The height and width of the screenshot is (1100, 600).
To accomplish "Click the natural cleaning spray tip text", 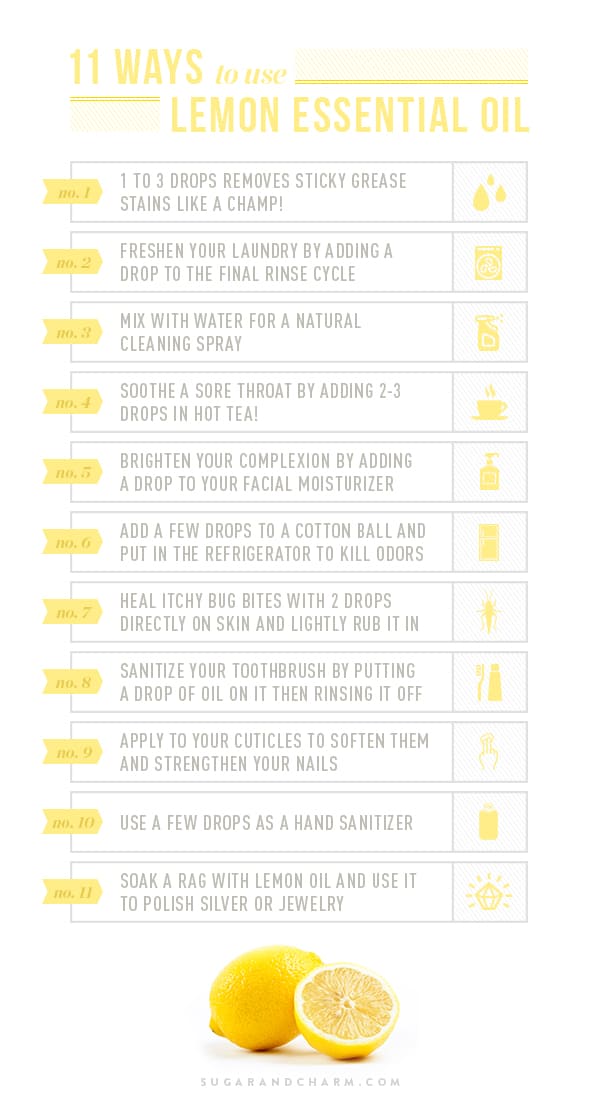I will click(241, 332).
